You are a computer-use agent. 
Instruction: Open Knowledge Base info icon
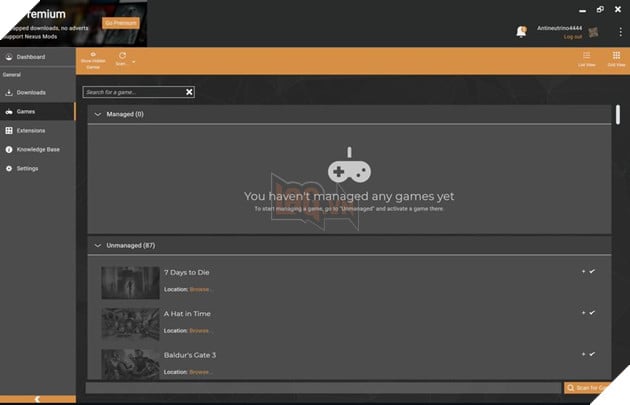[9, 149]
